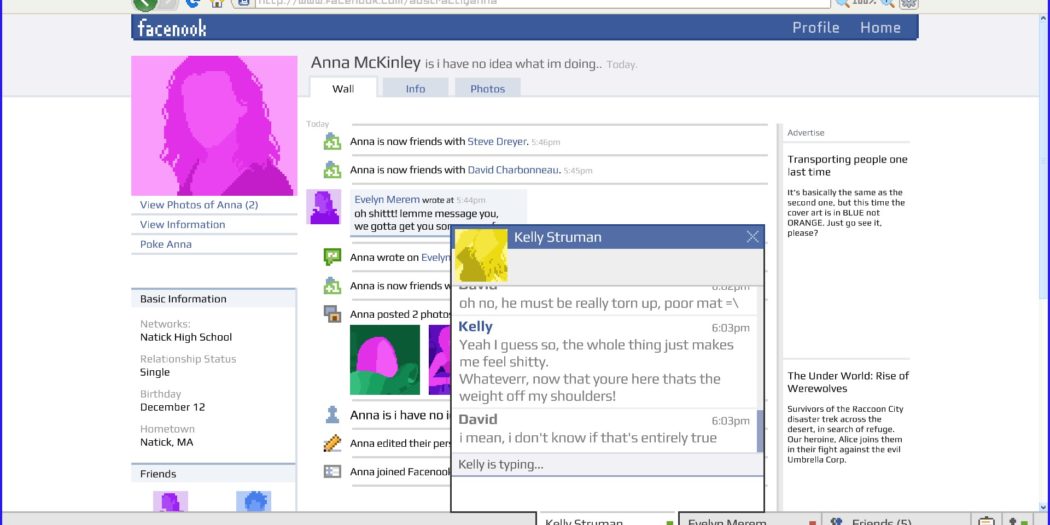Click the friend-added icon beside David Charbonneau

coord(332,170)
